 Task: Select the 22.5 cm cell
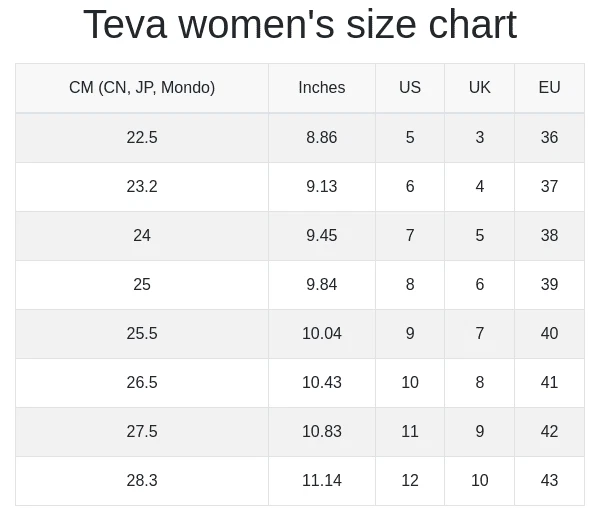pos(142,138)
